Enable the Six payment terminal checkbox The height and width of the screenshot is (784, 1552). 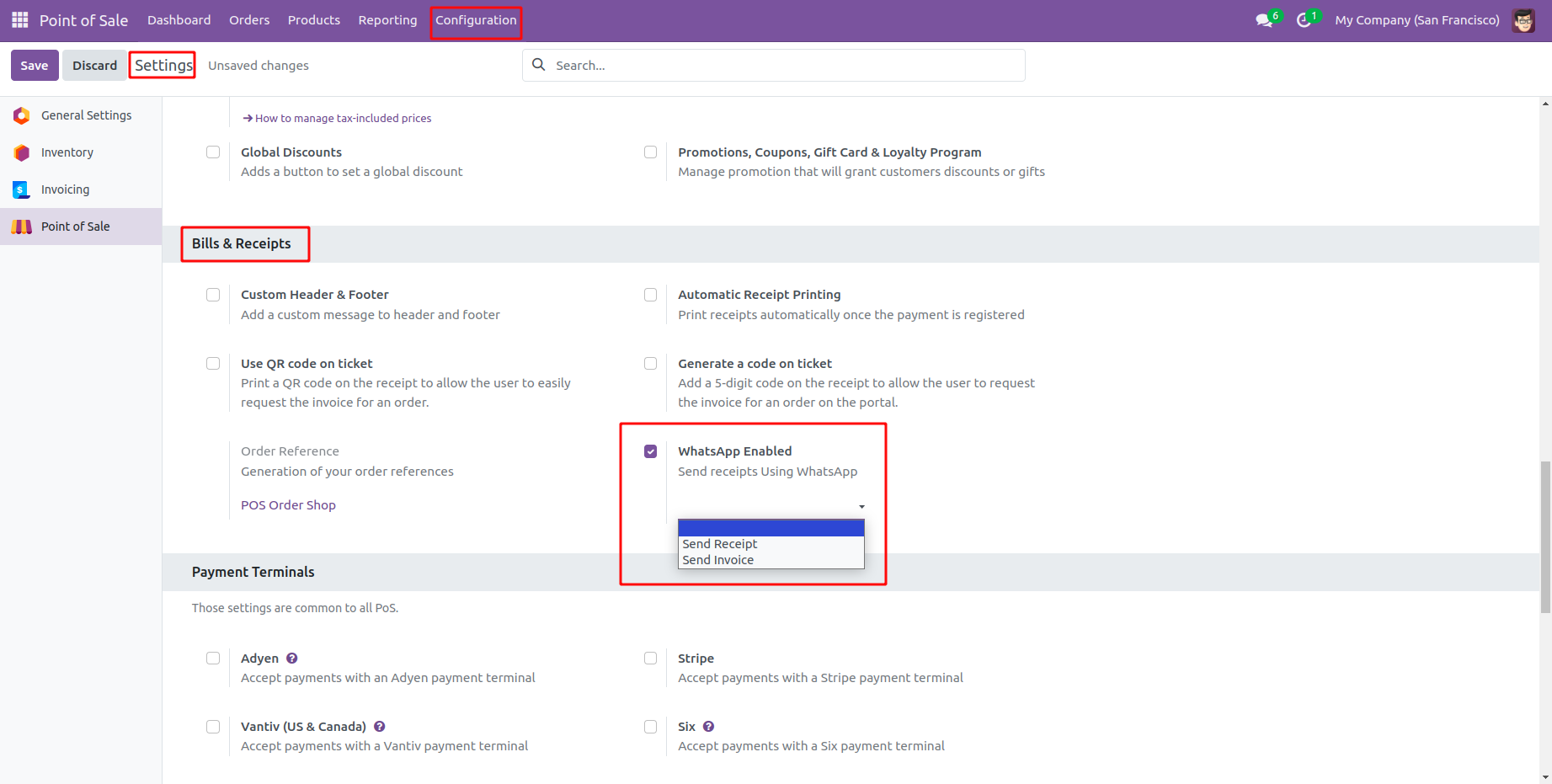(651, 727)
